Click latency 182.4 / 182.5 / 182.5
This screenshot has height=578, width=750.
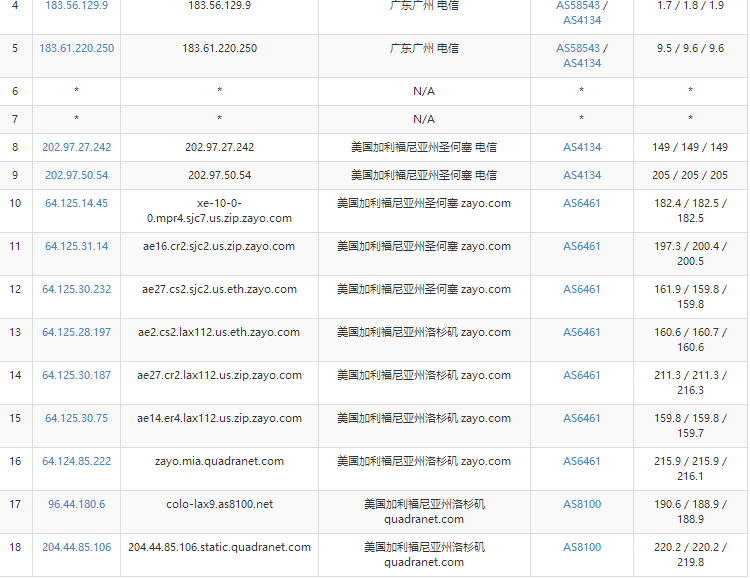pyautogui.click(x=690, y=211)
